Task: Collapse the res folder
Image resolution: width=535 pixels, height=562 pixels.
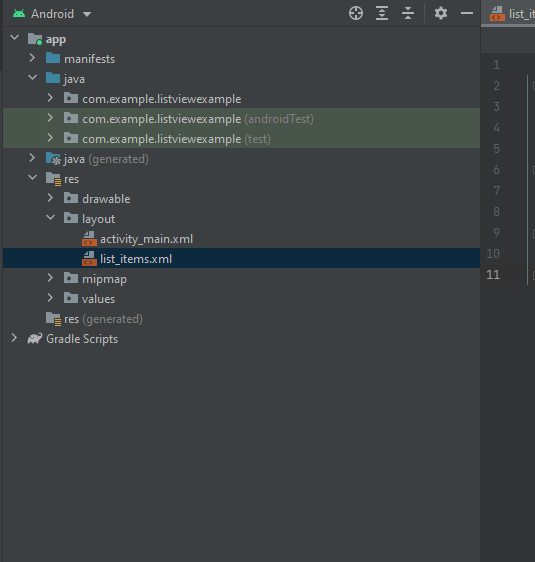Action: (x=33, y=177)
